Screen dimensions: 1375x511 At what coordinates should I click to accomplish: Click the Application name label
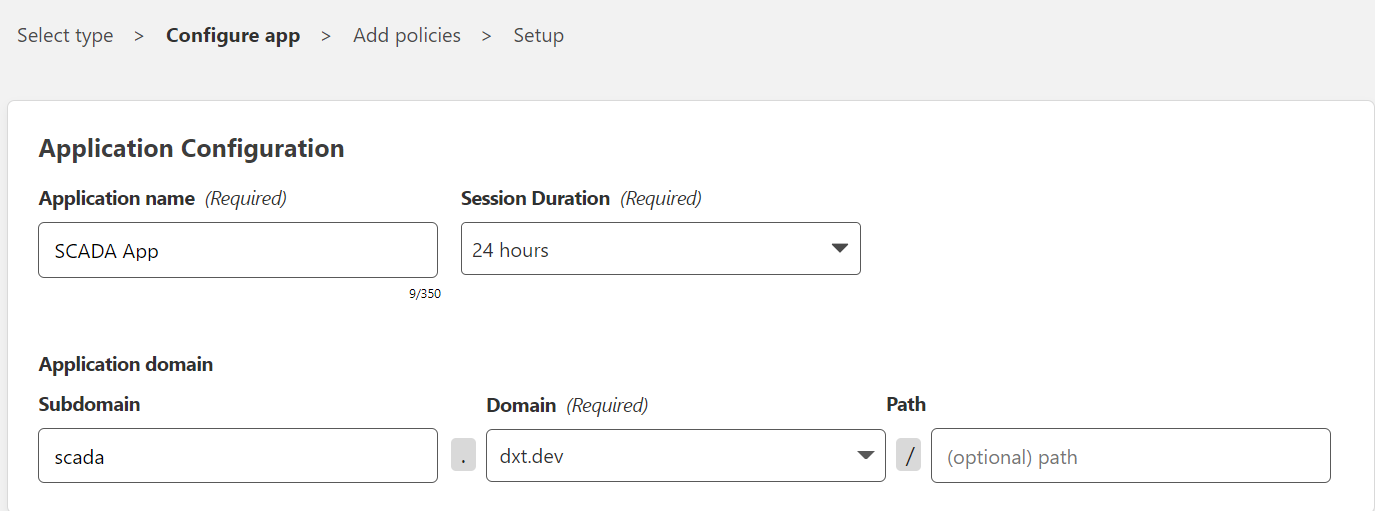coord(117,198)
